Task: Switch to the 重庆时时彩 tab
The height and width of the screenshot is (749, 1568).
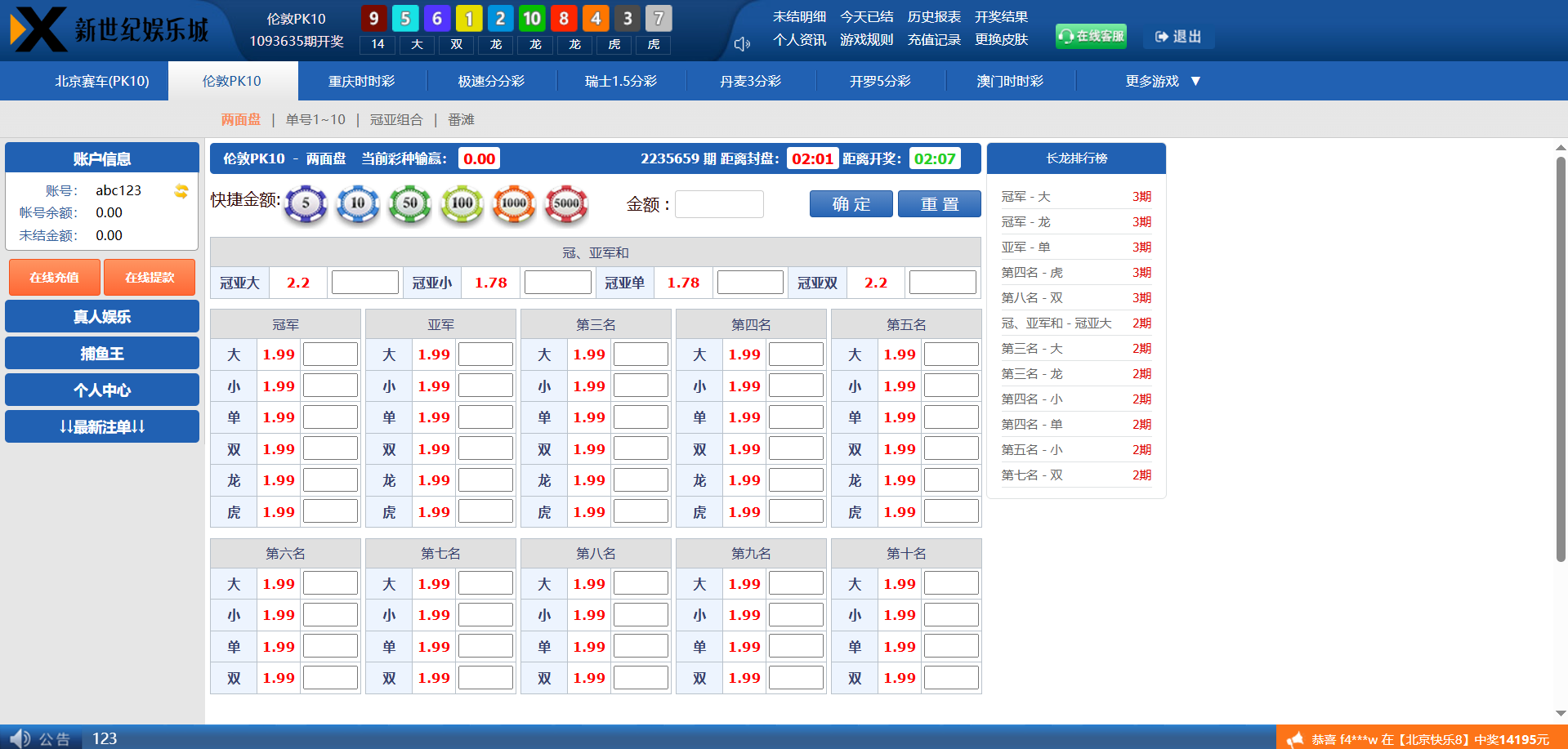Action: [361, 81]
